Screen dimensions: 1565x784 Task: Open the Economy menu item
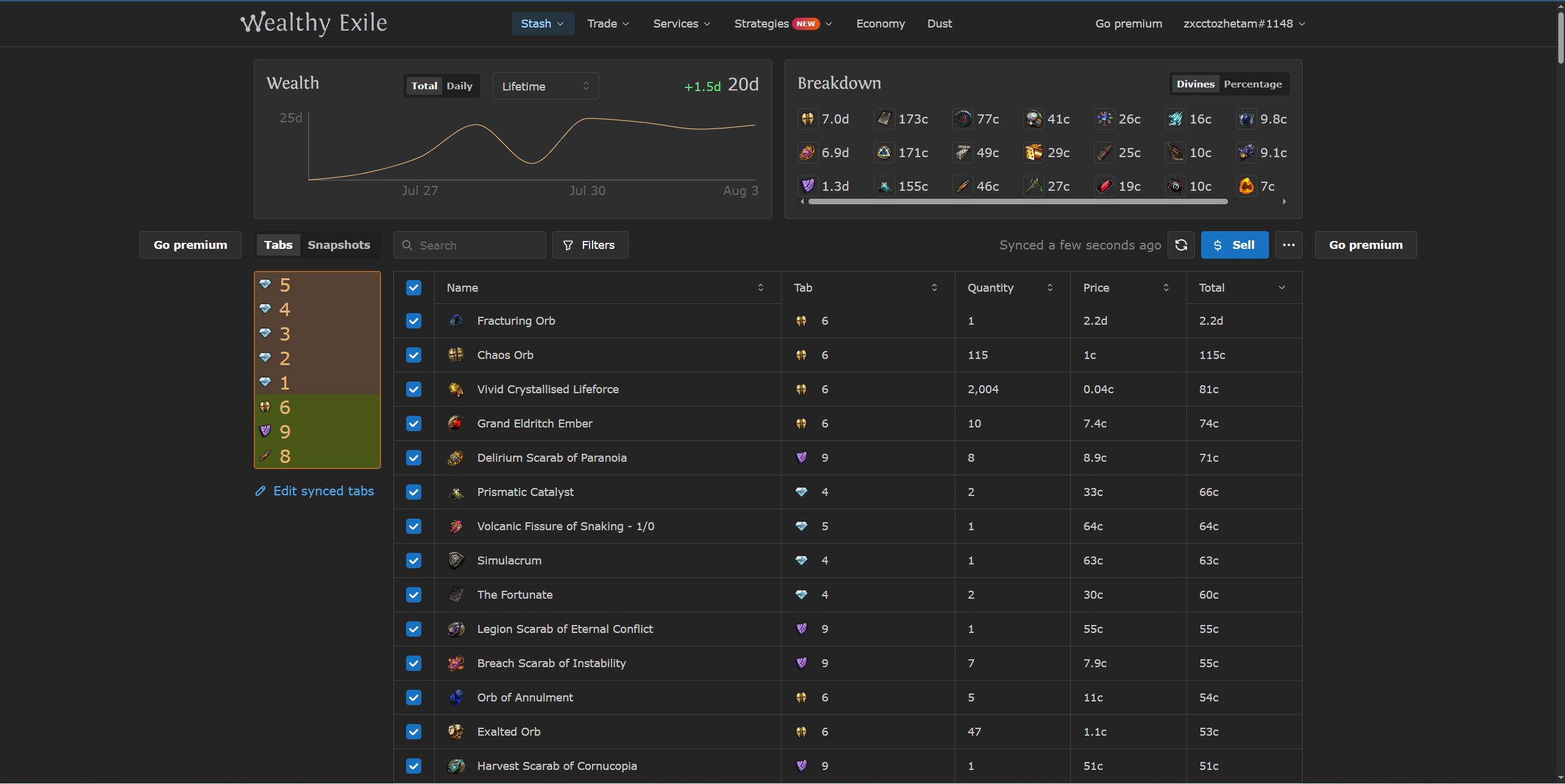point(880,24)
